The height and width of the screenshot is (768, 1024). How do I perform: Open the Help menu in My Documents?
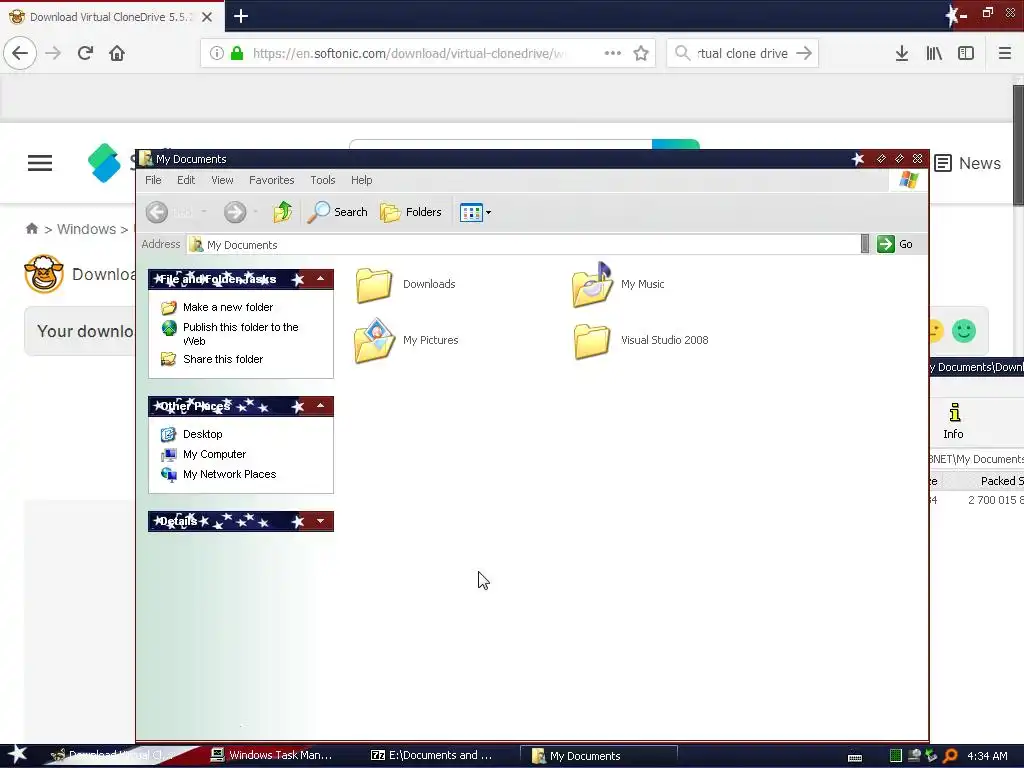[x=361, y=180]
